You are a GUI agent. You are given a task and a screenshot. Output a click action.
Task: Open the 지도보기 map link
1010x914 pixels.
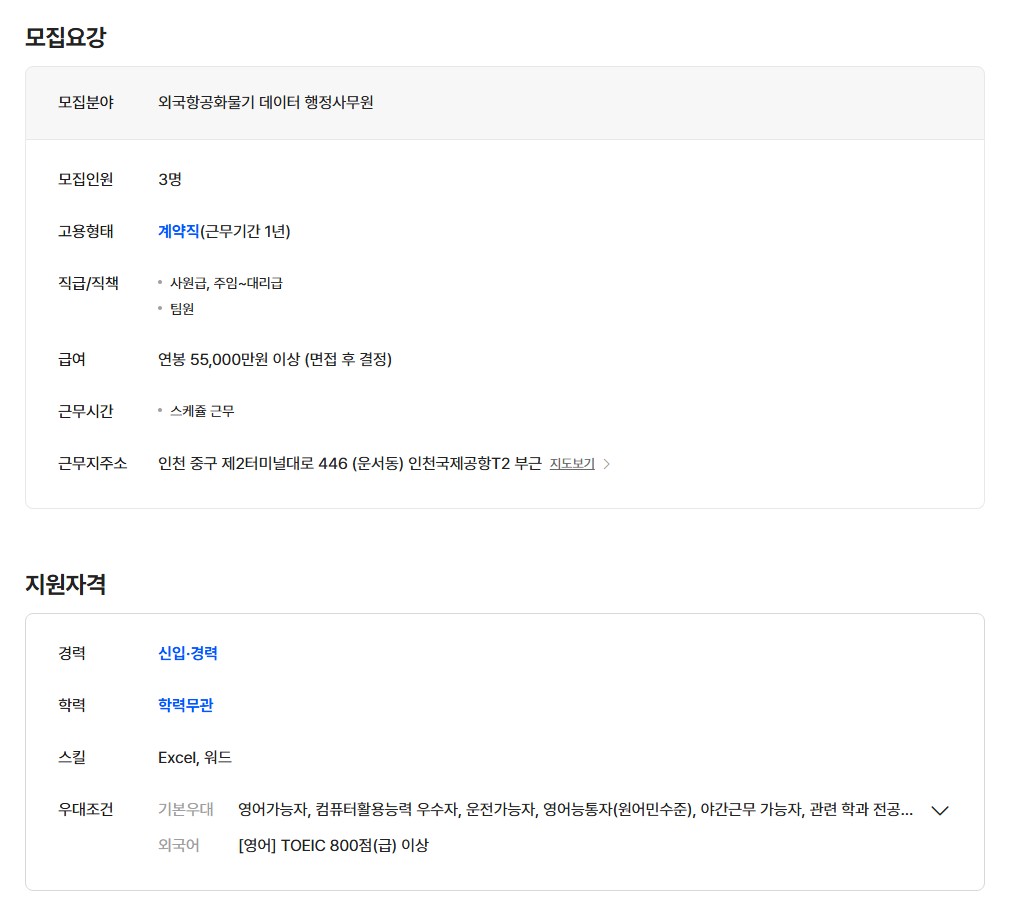point(572,464)
